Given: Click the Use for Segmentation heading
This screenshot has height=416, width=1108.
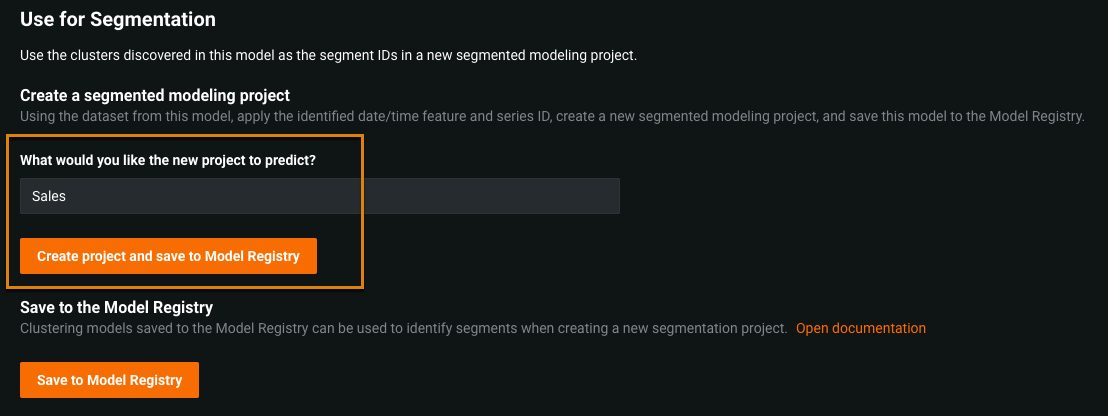Looking at the screenshot, I should [118, 18].
